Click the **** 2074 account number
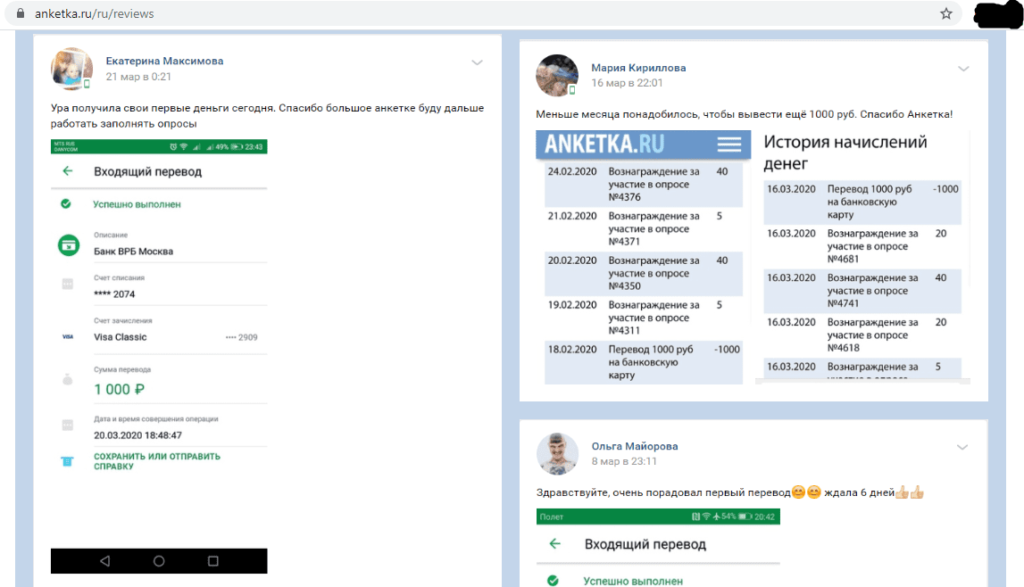This screenshot has height=587, width=1024. point(114,294)
